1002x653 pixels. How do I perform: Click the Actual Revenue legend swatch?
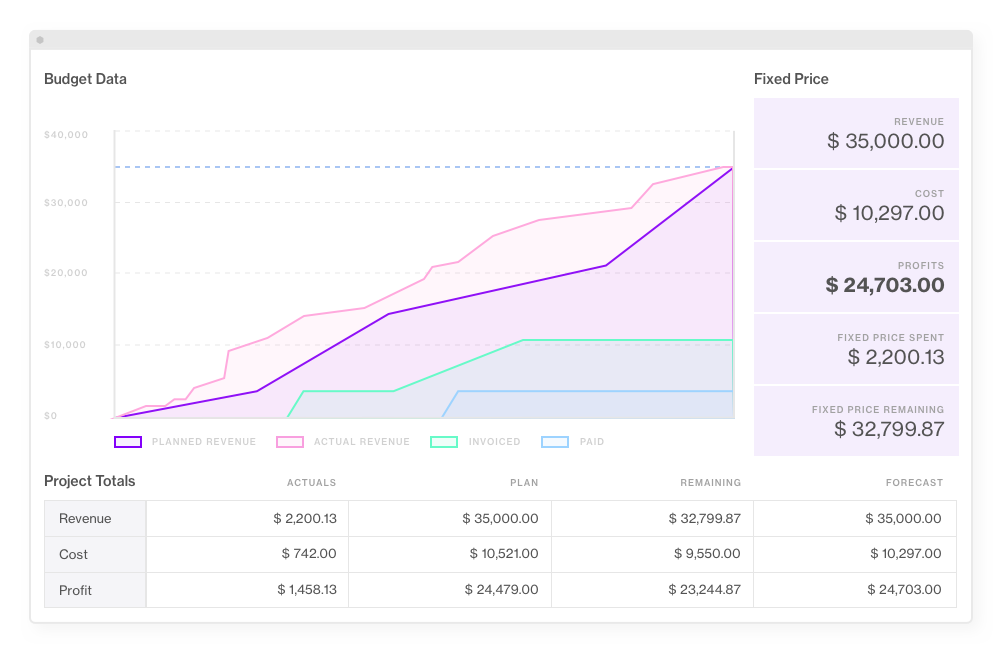click(289, 442)
